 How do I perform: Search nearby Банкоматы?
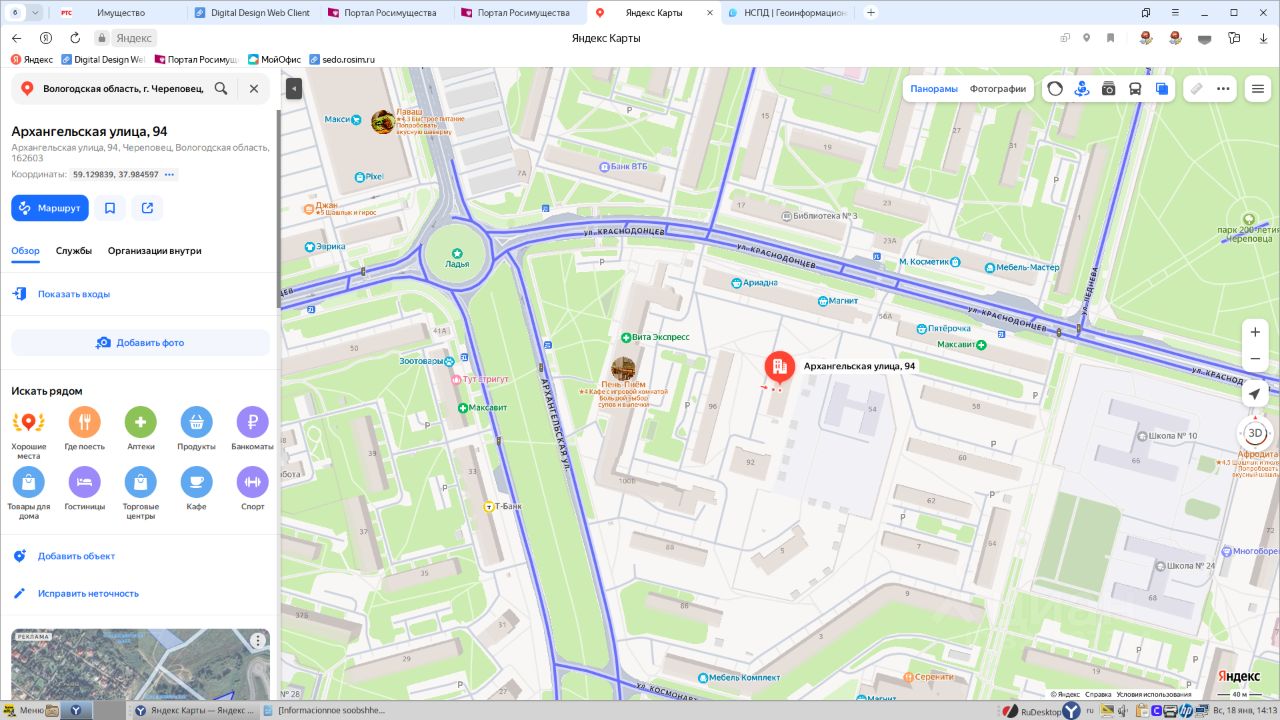[x=253, y=429]
